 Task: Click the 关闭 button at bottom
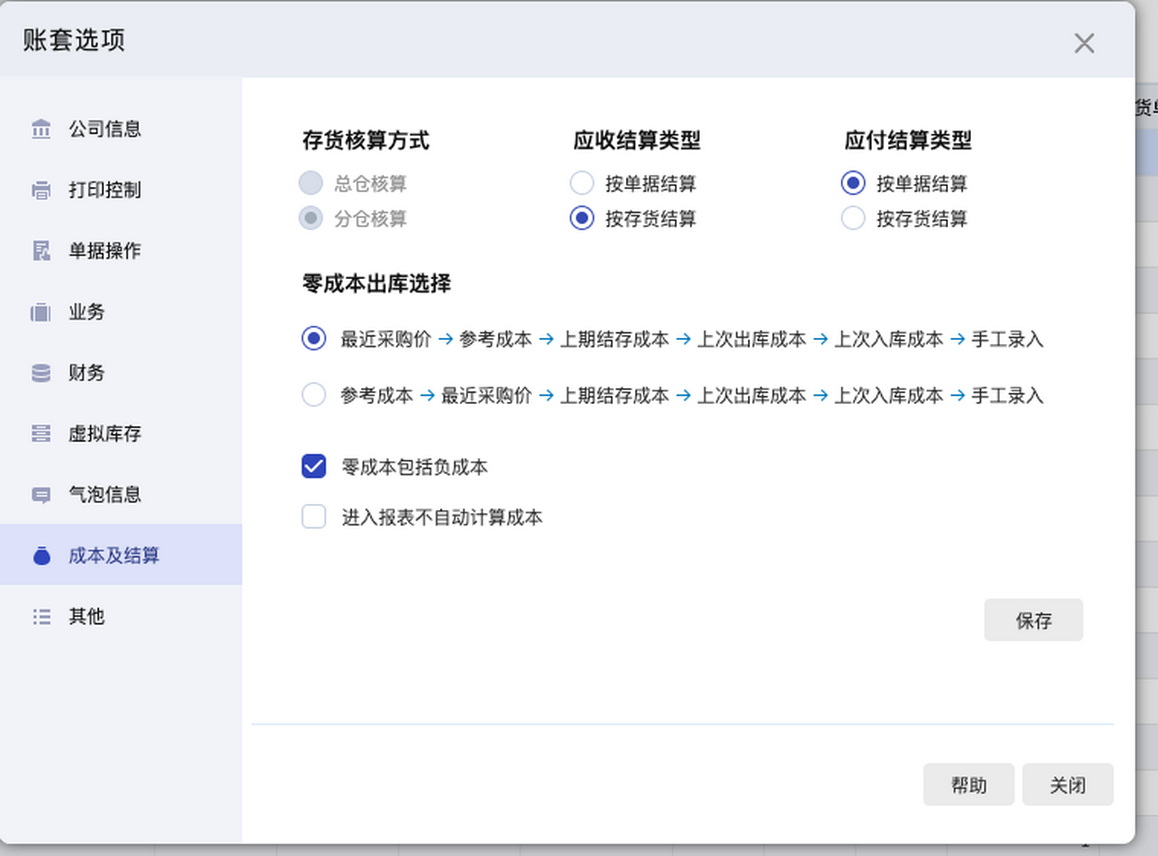coord(1067,785)
